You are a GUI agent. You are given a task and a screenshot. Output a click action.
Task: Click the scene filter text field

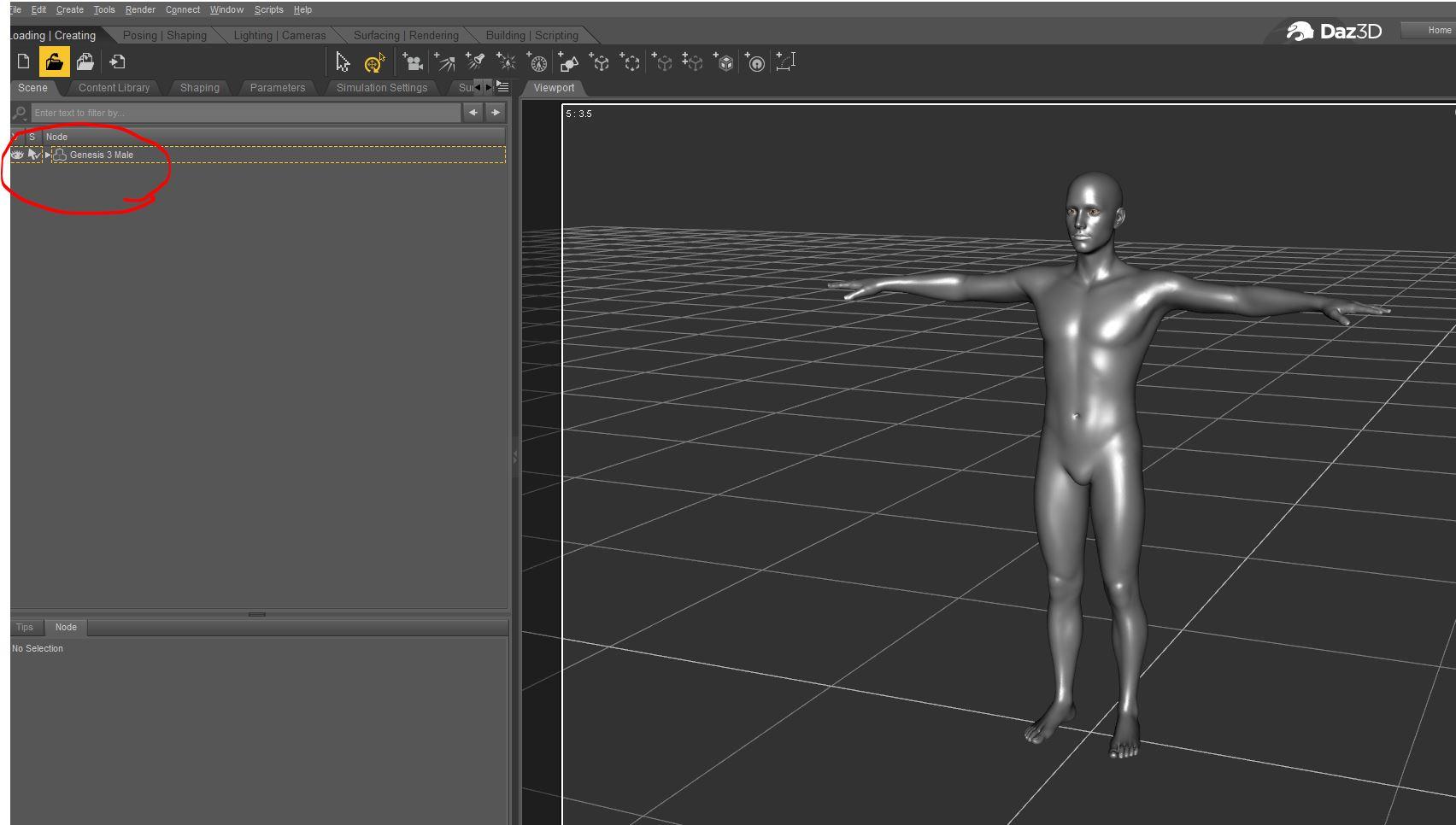245,113
